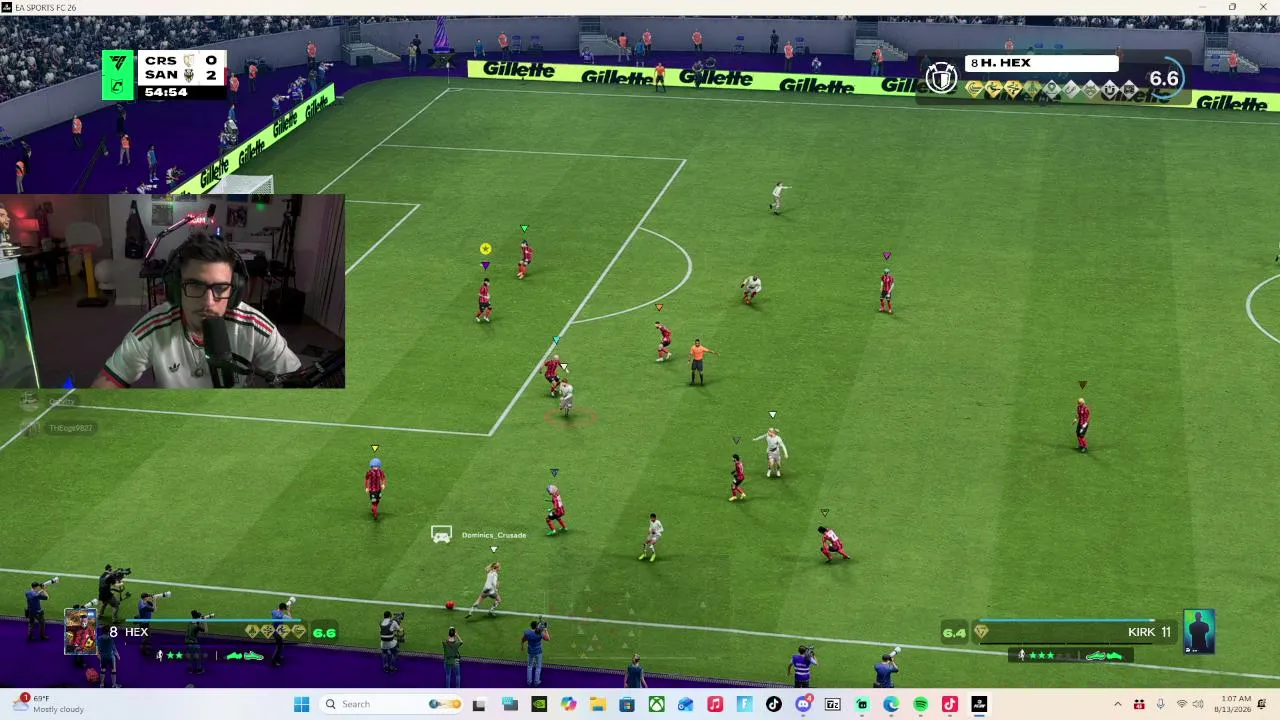Open the Xbox app from the taskbar
The width and height of the screenshot is (1280, 720).
pos(656,704)
